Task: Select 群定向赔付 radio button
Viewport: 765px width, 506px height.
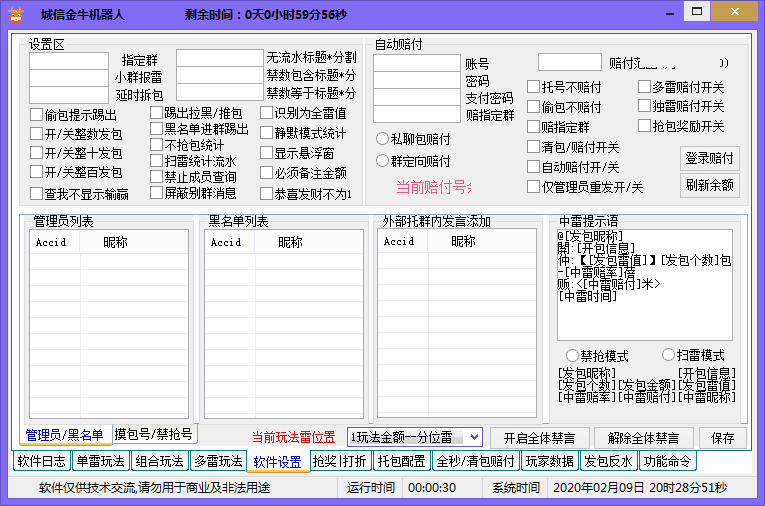Action: click(x=382, y=161)
